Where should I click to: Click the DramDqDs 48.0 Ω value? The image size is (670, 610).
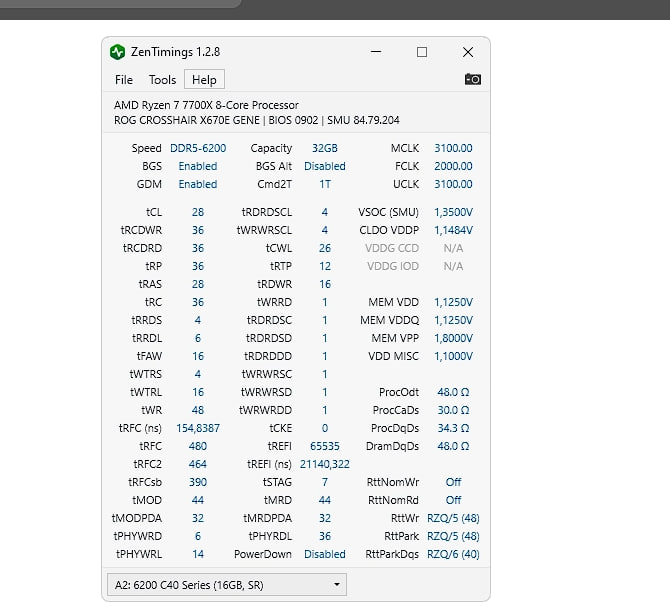tap(453, 446)
